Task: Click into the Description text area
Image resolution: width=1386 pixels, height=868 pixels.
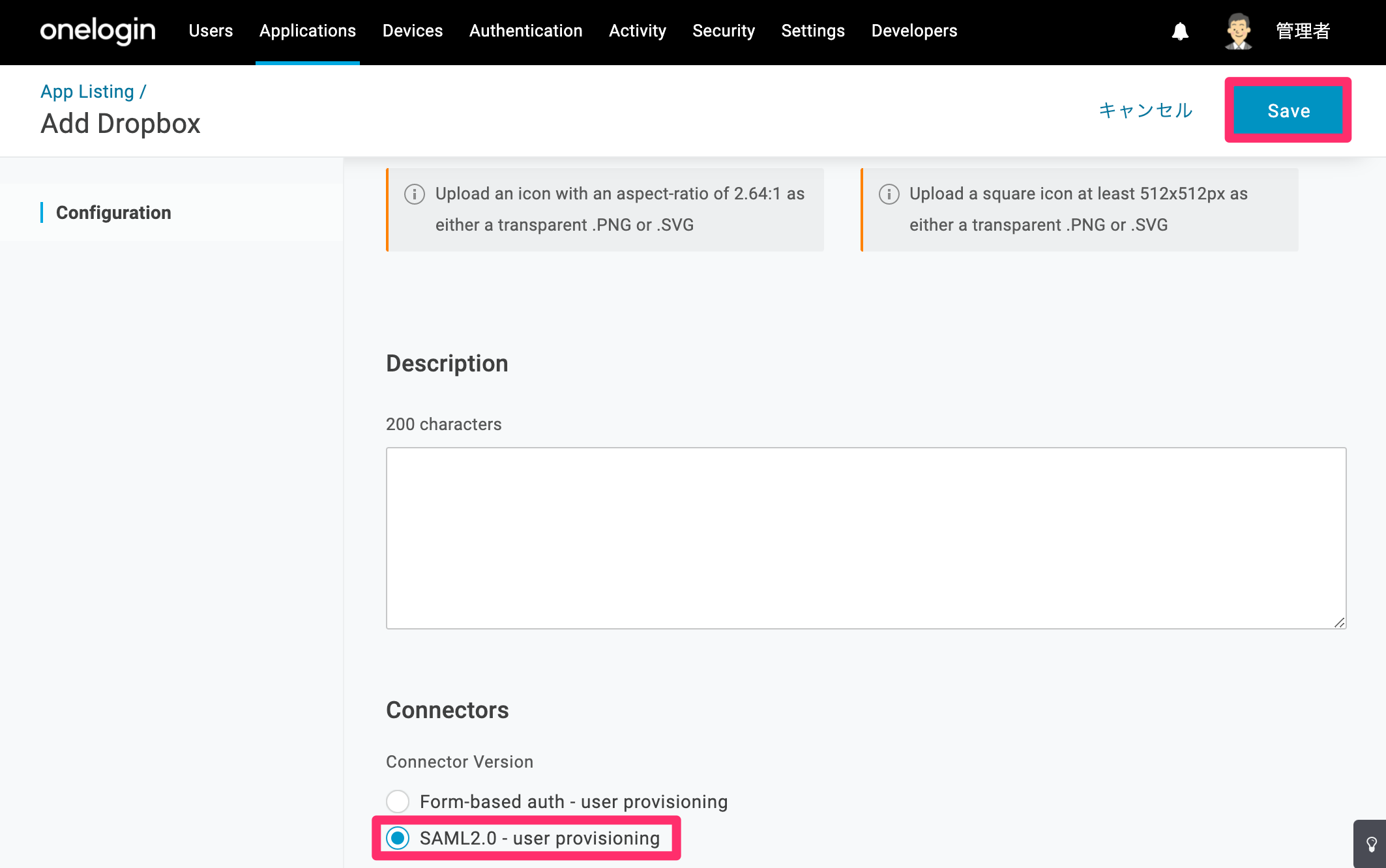Action: pyautogui.click(x=866, y=538)
